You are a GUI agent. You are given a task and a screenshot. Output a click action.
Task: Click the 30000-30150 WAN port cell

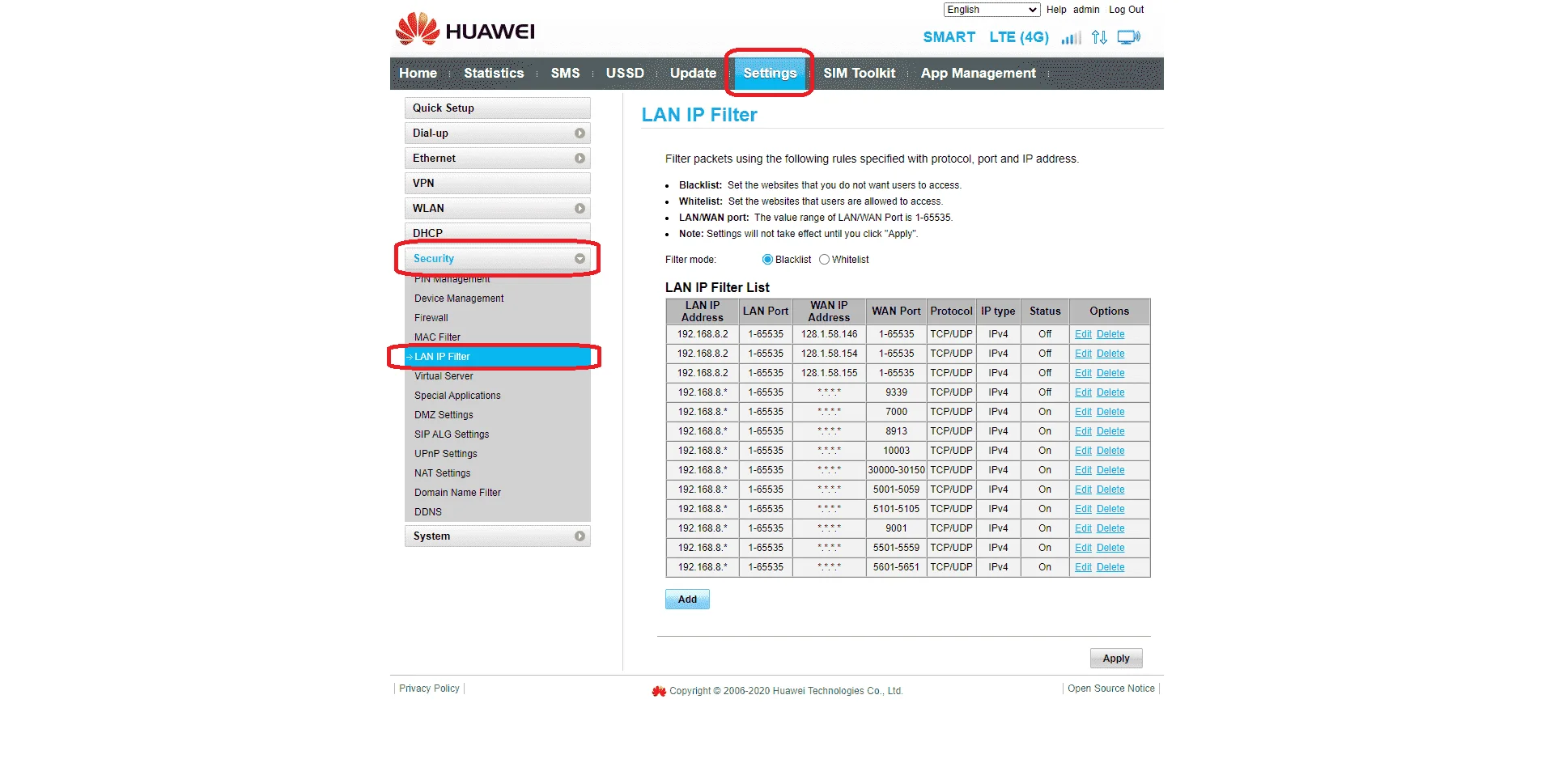pyautogui.click(x=896, y=470)
